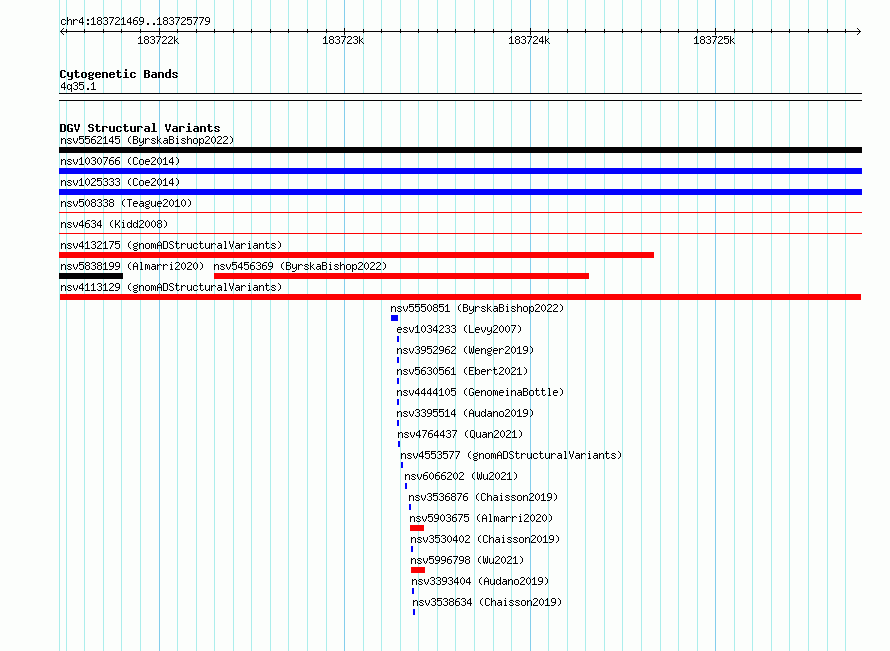The width and height of the screenshot is (890, 651).
Task: Click the red bar under nsv5456369
Action: click(x=401, y=276)
